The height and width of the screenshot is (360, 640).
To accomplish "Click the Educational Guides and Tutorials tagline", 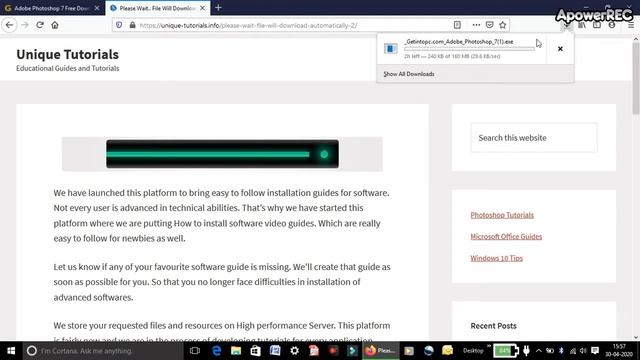I will tap(67, 68).
